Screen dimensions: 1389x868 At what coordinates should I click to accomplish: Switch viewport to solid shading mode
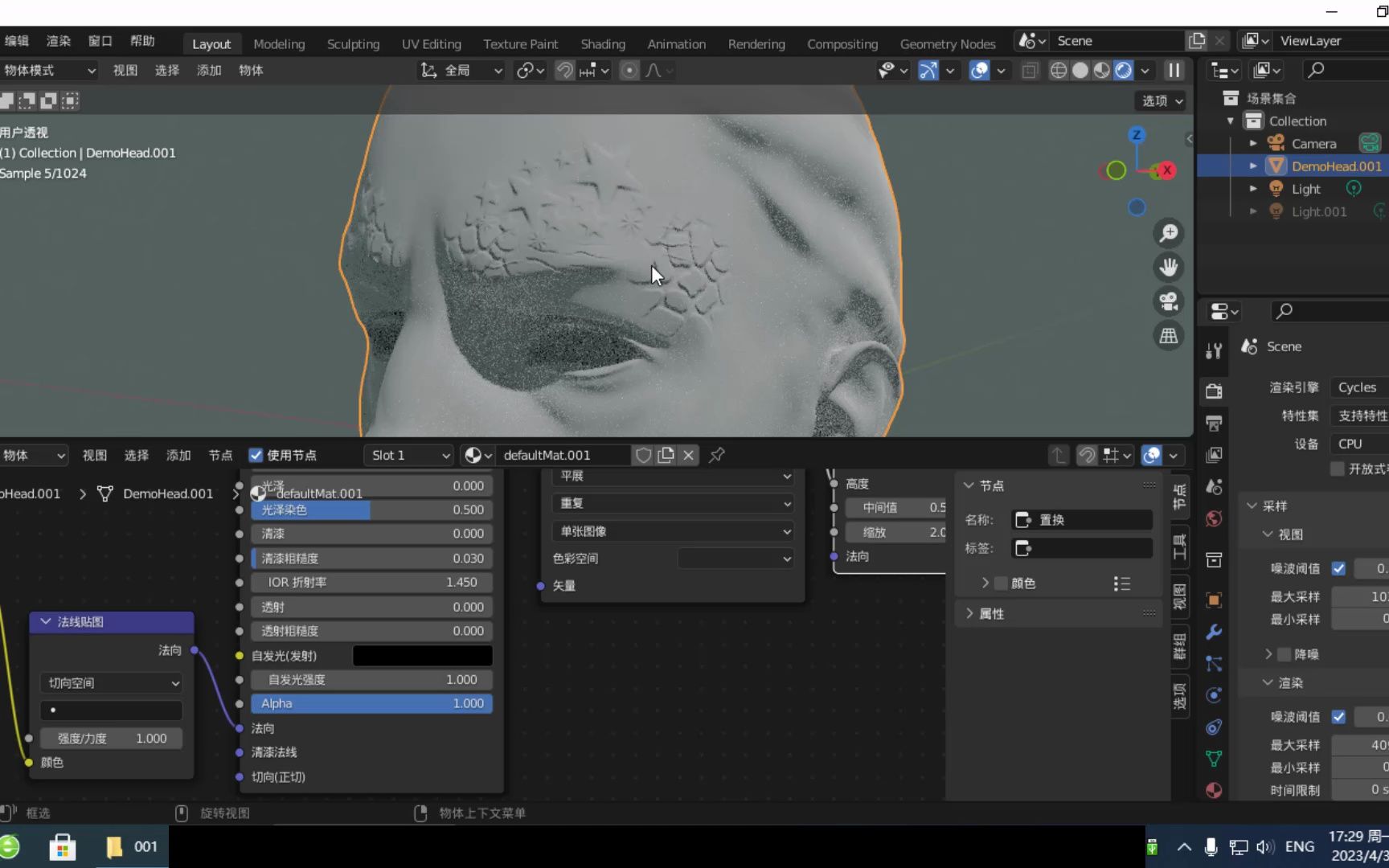1081,70
